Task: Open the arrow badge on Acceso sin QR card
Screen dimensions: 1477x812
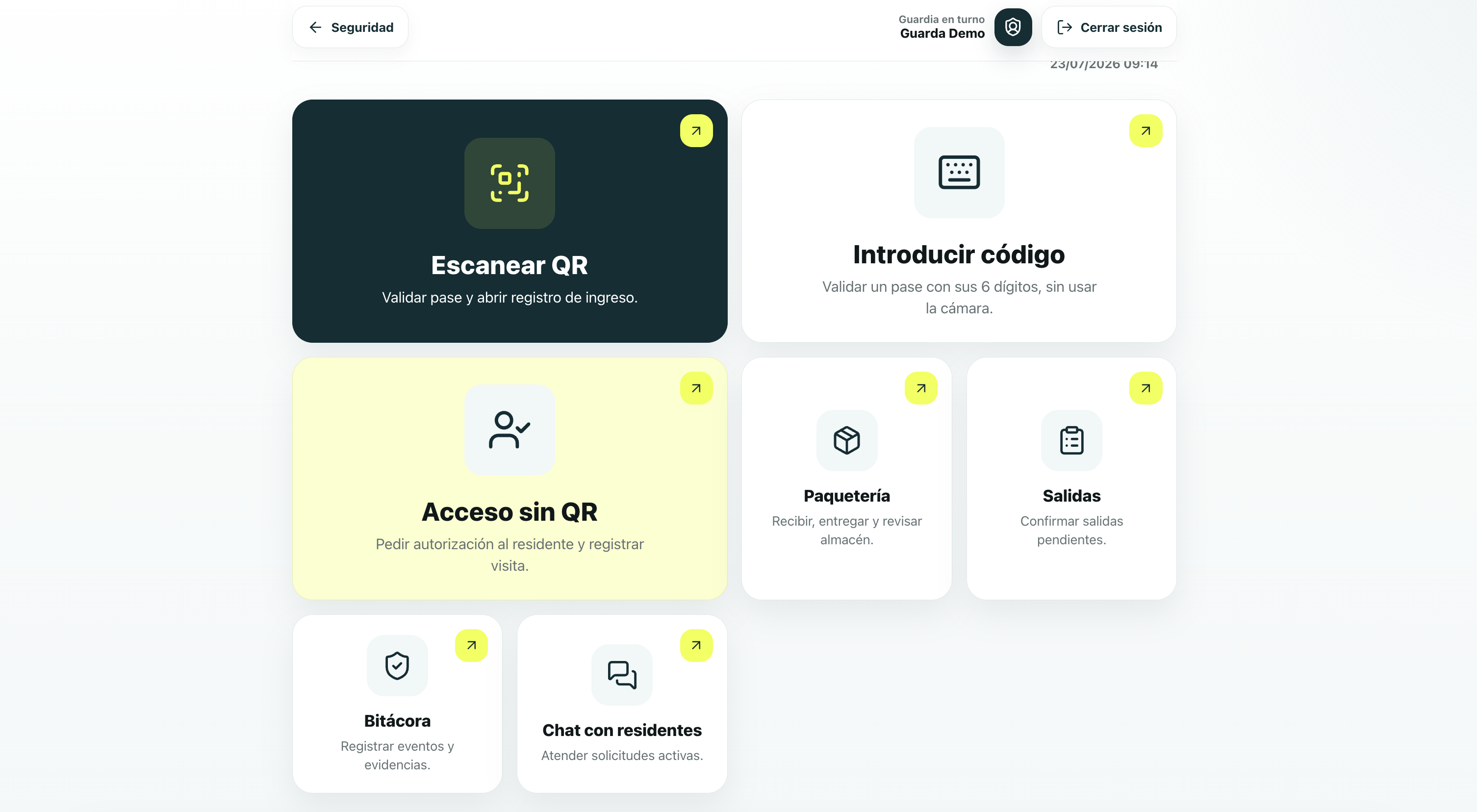Action: pos(696,388)
